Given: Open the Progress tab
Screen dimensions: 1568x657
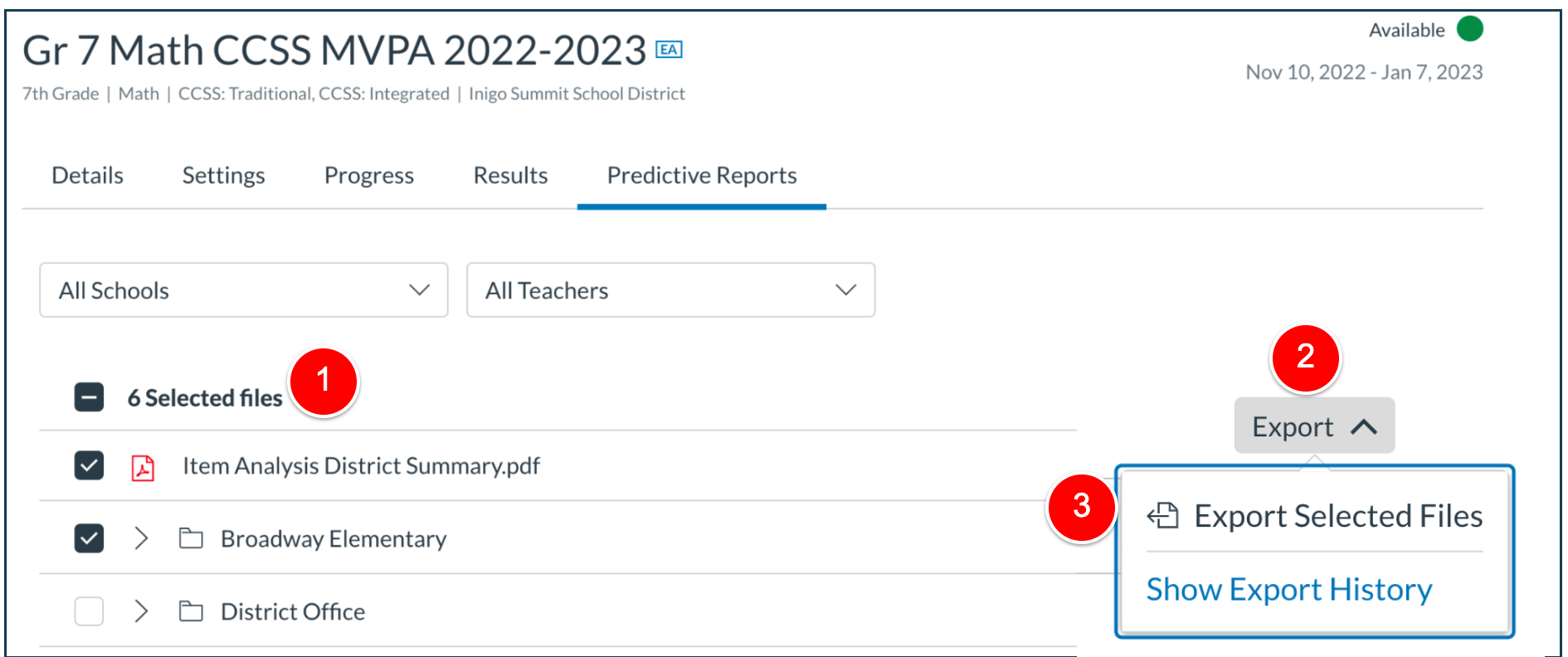Looking at the screenshot, I should click(369, 175).
